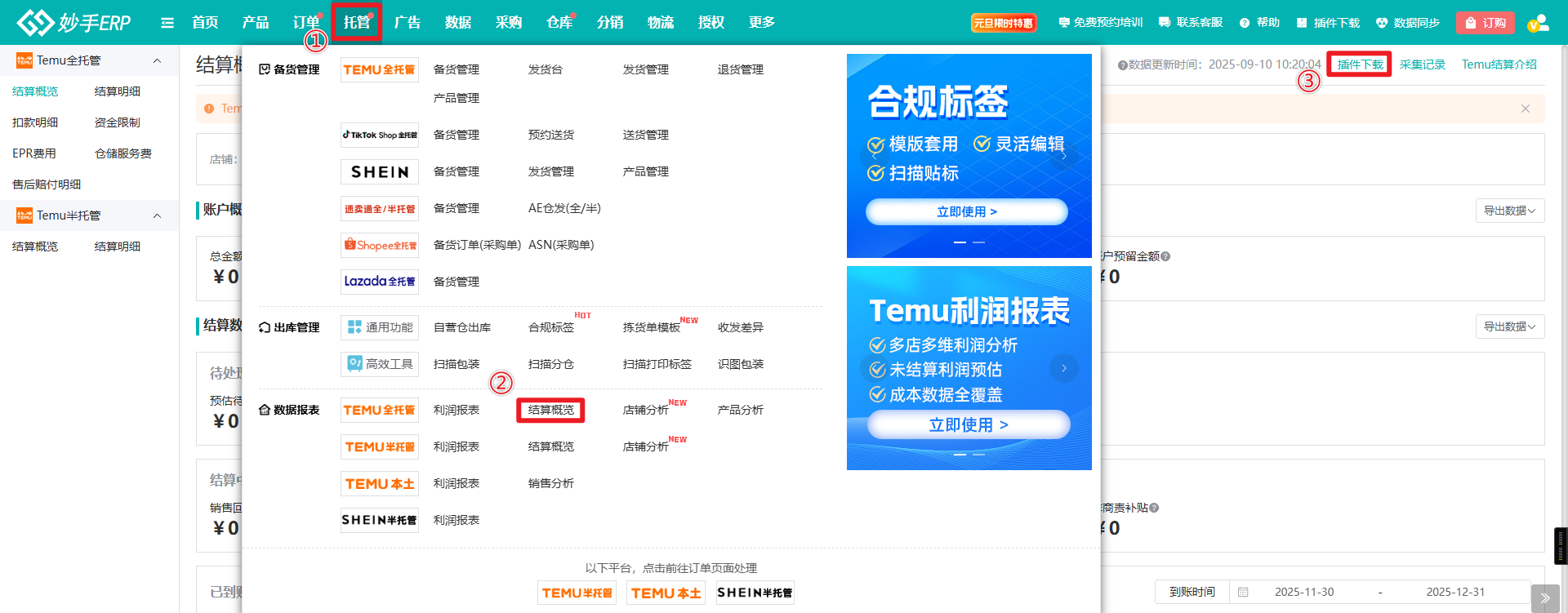Screen dimensions: 1568x613
Task: Click the 妙手ERP logo
Action: point(73,22)
